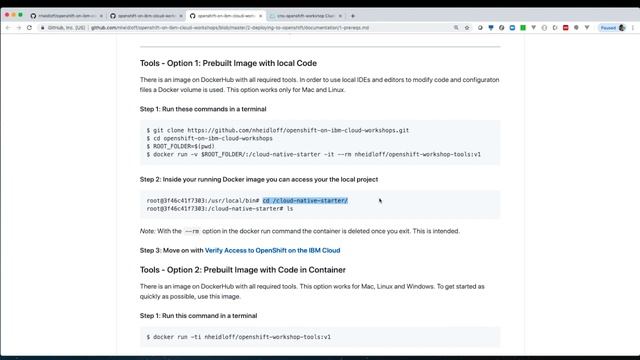This screenshot has width=640, height=360.
Task: Close the cns-openshift-workshop tab
Action: (x=340, y=16)
